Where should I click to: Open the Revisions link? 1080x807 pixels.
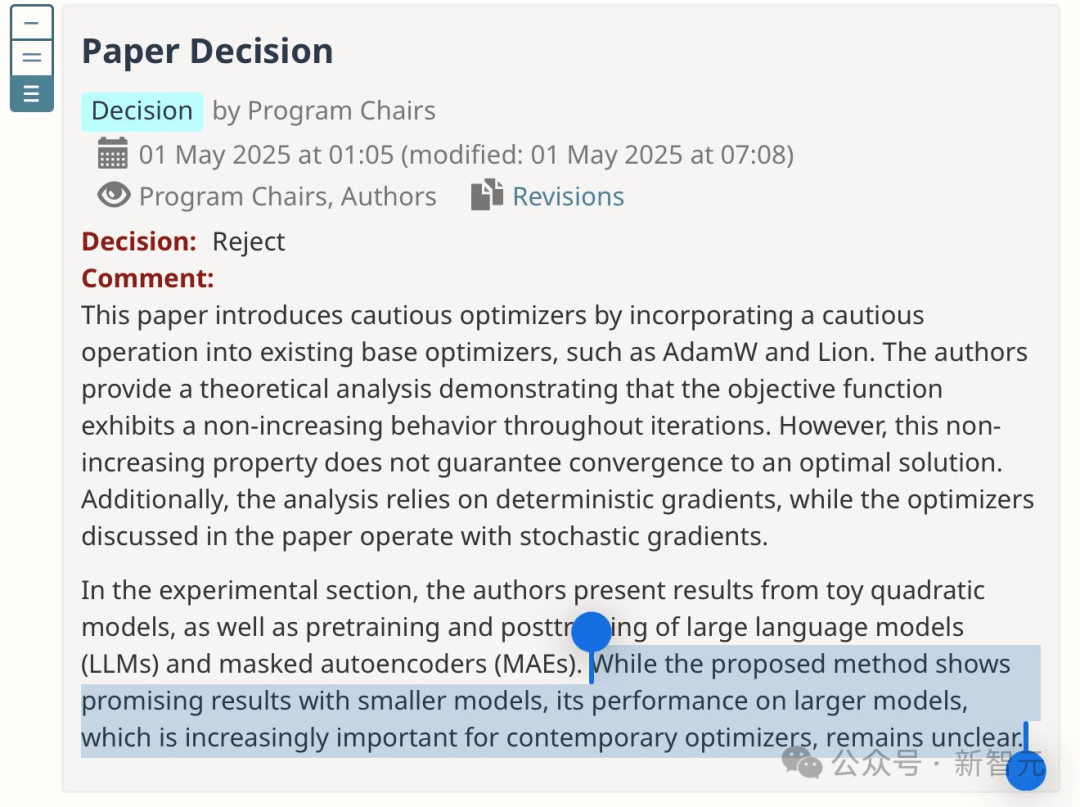pyautogui.click(x=568, y=197)
